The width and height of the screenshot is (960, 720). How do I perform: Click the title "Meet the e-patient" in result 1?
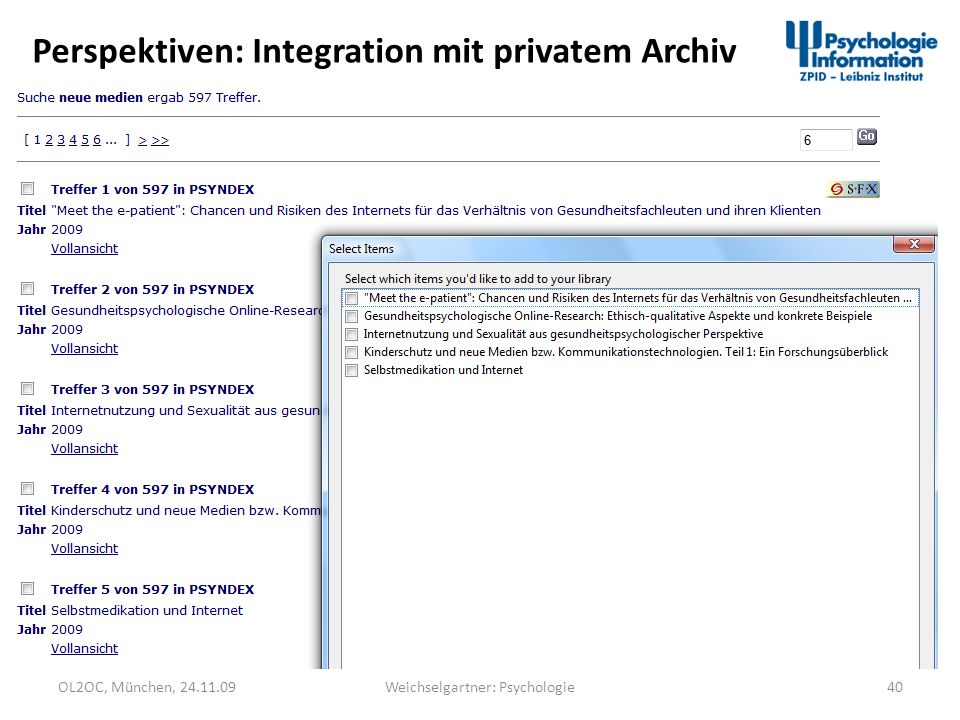tap(436, 211)
